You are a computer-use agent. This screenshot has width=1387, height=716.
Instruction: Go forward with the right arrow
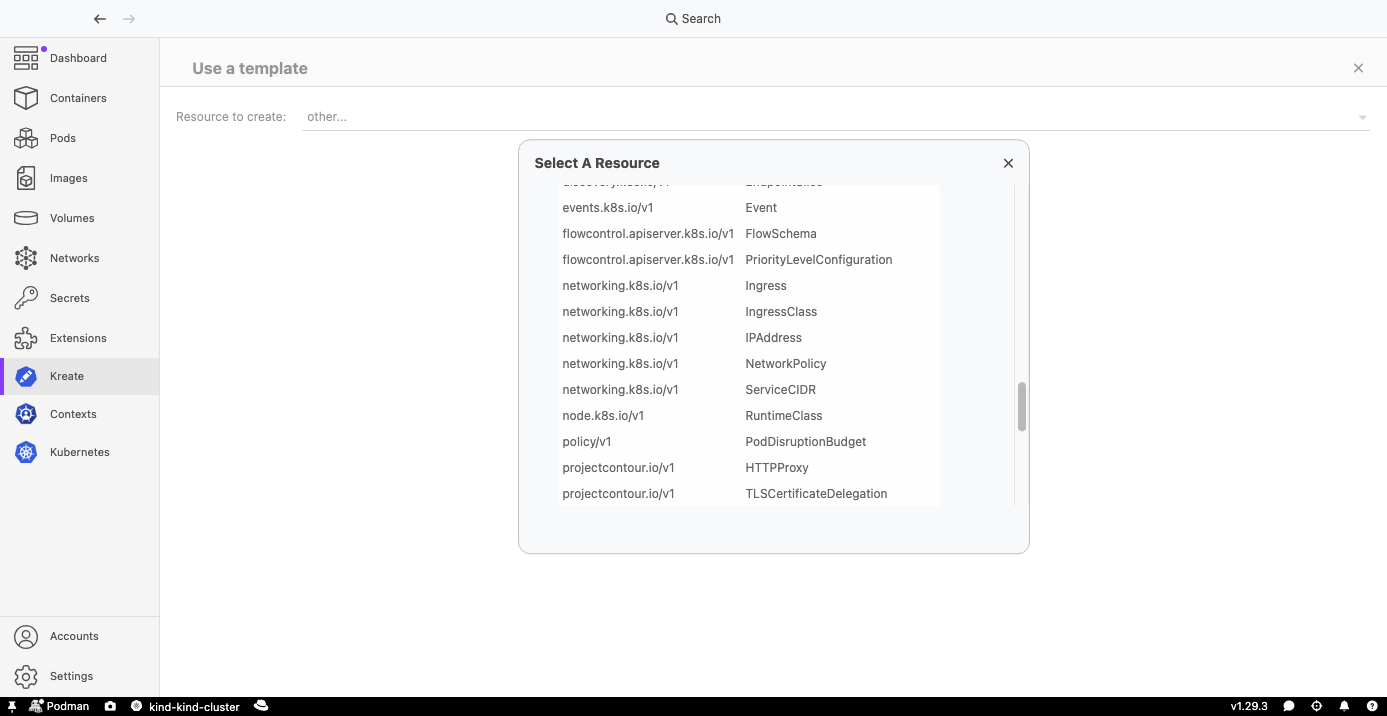click(129, 19)
